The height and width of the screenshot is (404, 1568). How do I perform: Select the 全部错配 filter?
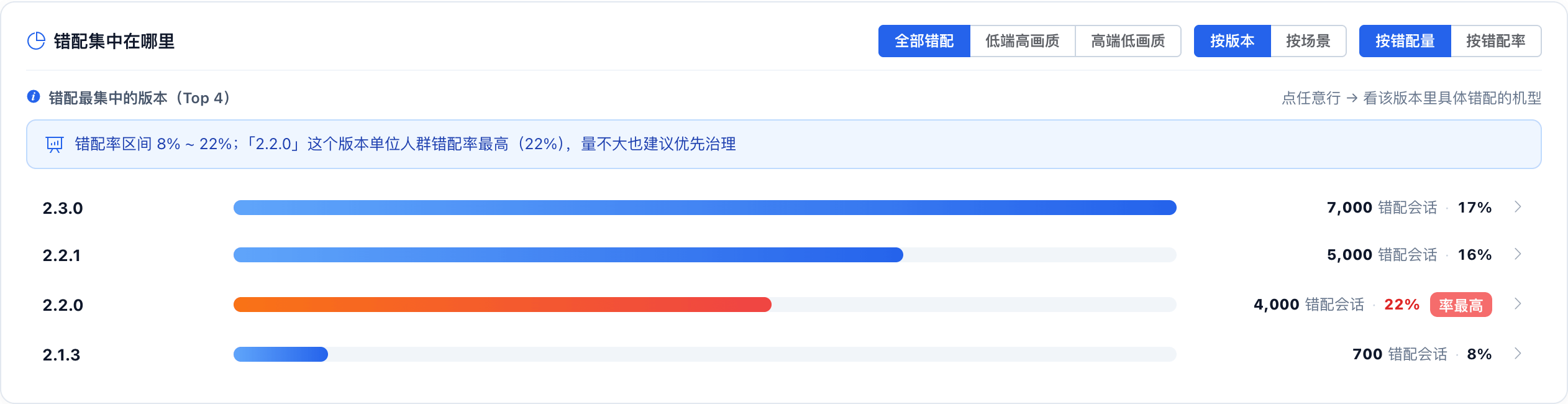click(924, 41)
